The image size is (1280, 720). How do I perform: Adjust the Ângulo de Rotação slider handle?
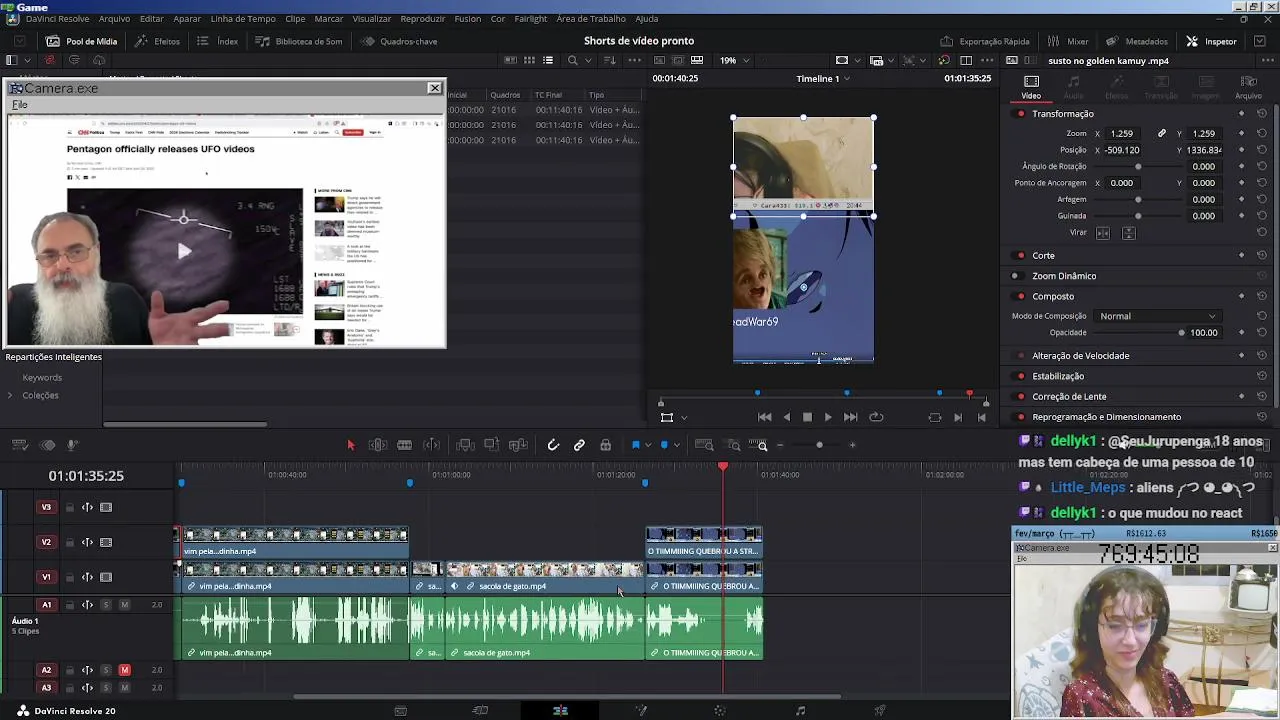1138,167
